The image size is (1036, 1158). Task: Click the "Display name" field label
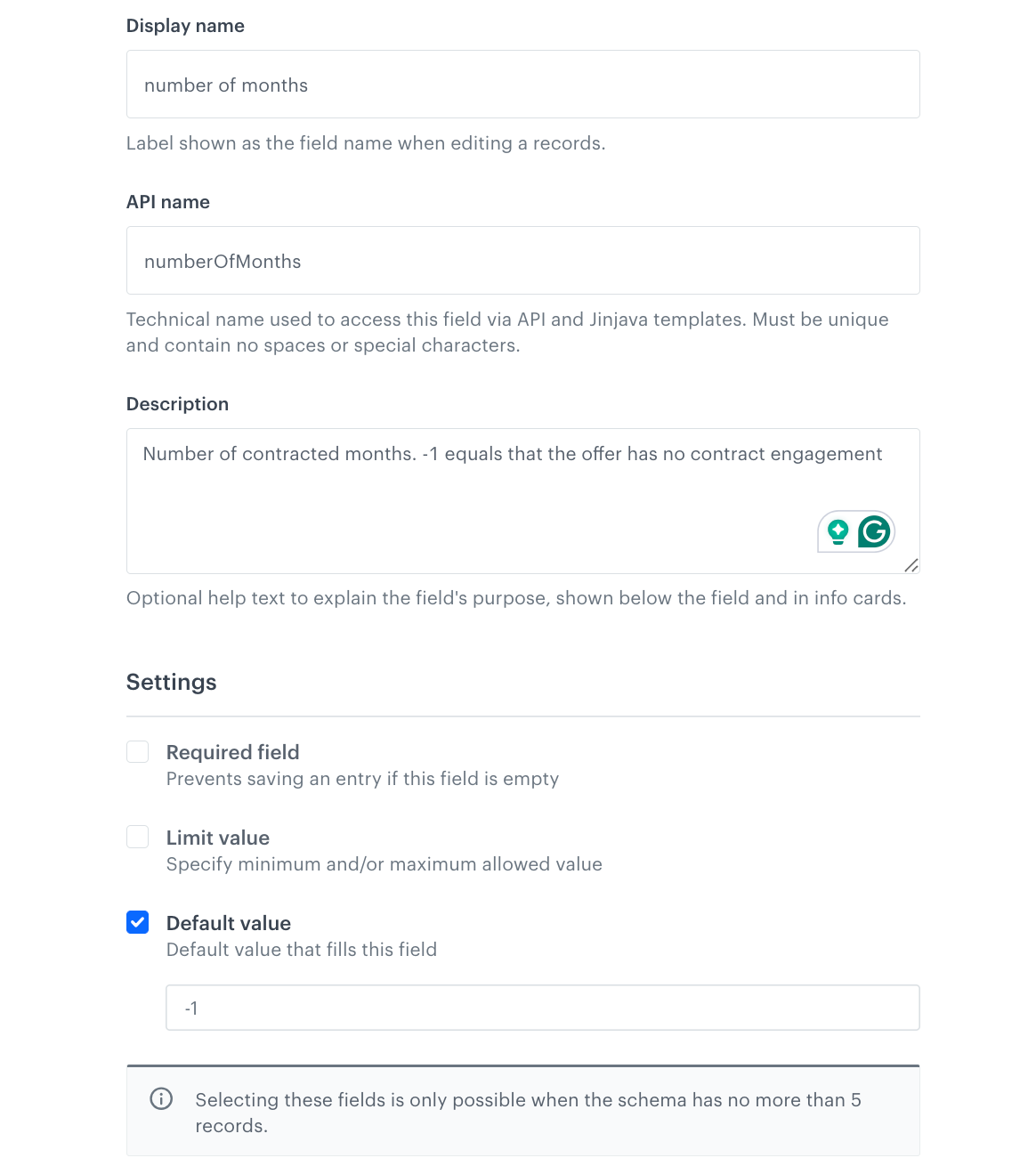pyautogui.click(x=185, y=26)
